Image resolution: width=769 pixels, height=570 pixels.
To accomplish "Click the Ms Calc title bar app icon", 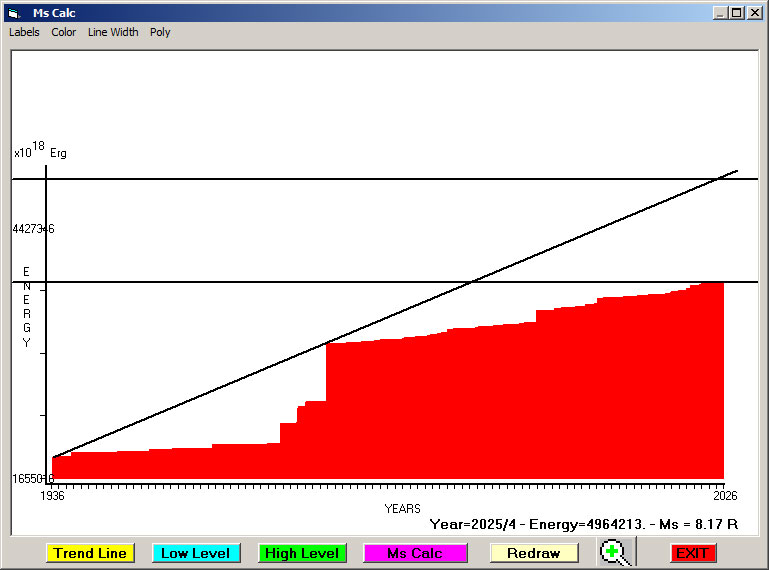I will coord(14,13).
